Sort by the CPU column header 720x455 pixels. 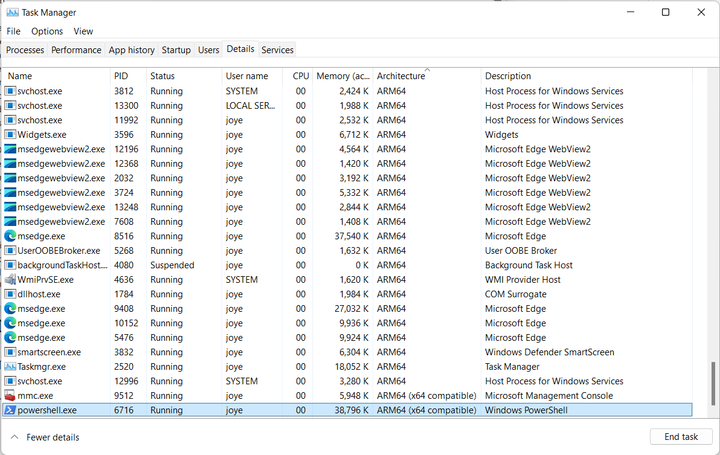tap(298, 76)
